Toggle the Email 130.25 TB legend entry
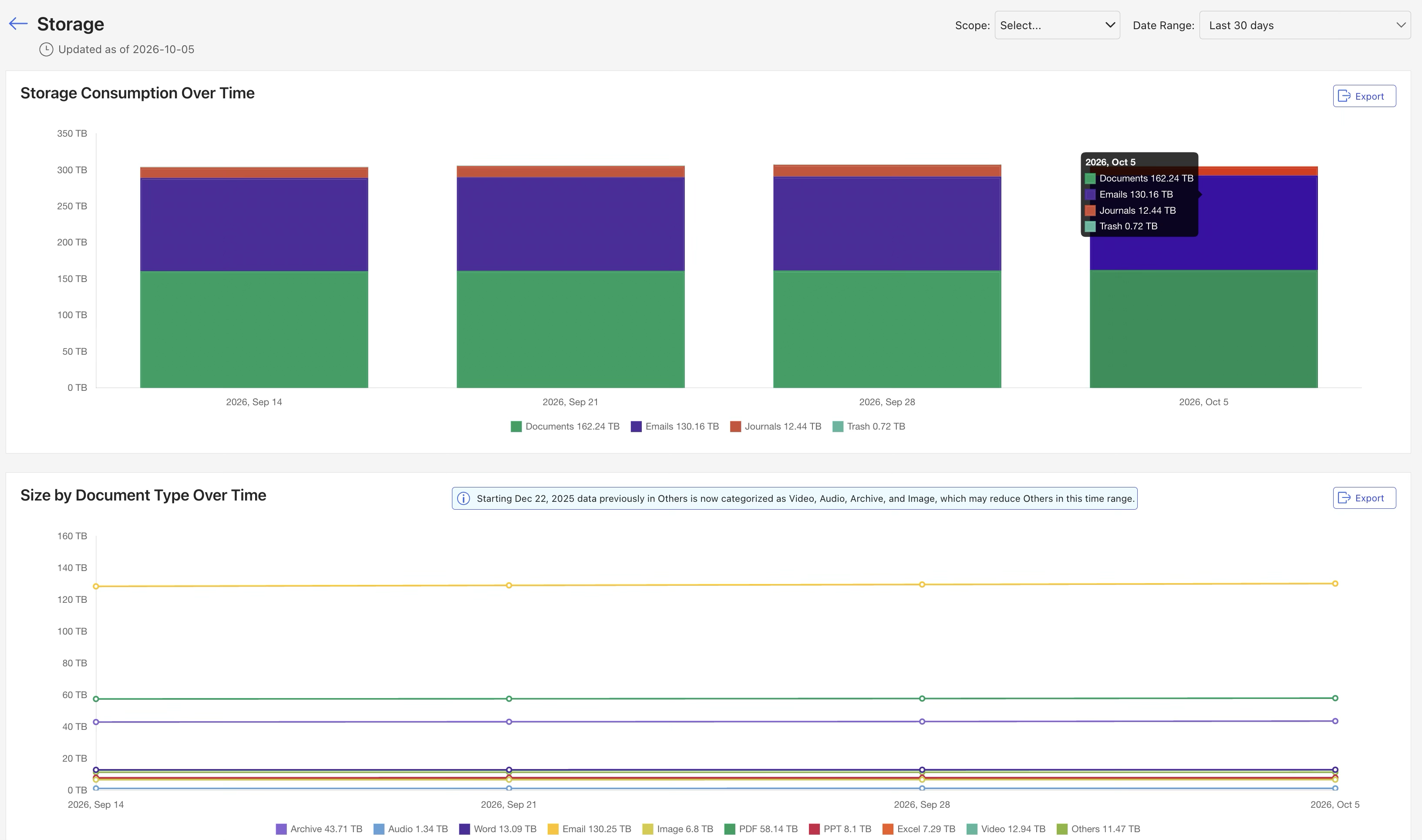 tap(589, 829)
